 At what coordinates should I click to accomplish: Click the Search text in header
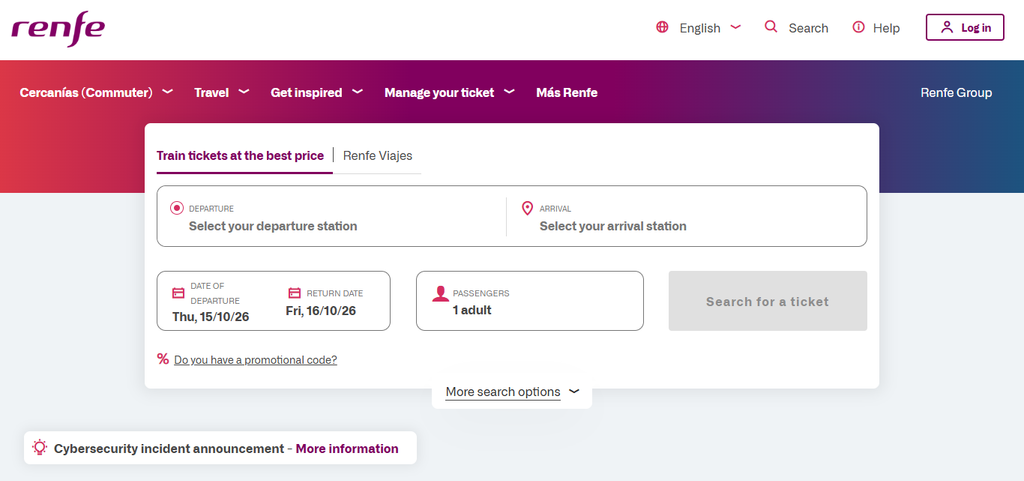point(808,28)
